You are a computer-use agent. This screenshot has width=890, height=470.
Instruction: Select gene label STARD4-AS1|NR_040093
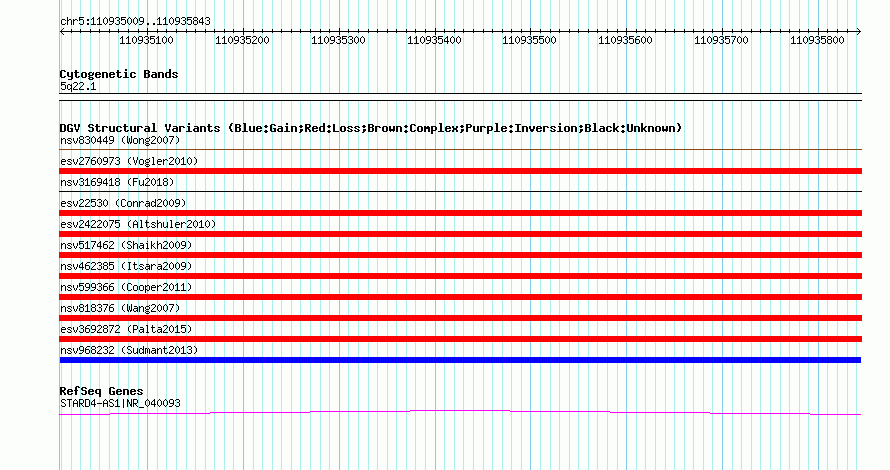(x=120, y=404)
